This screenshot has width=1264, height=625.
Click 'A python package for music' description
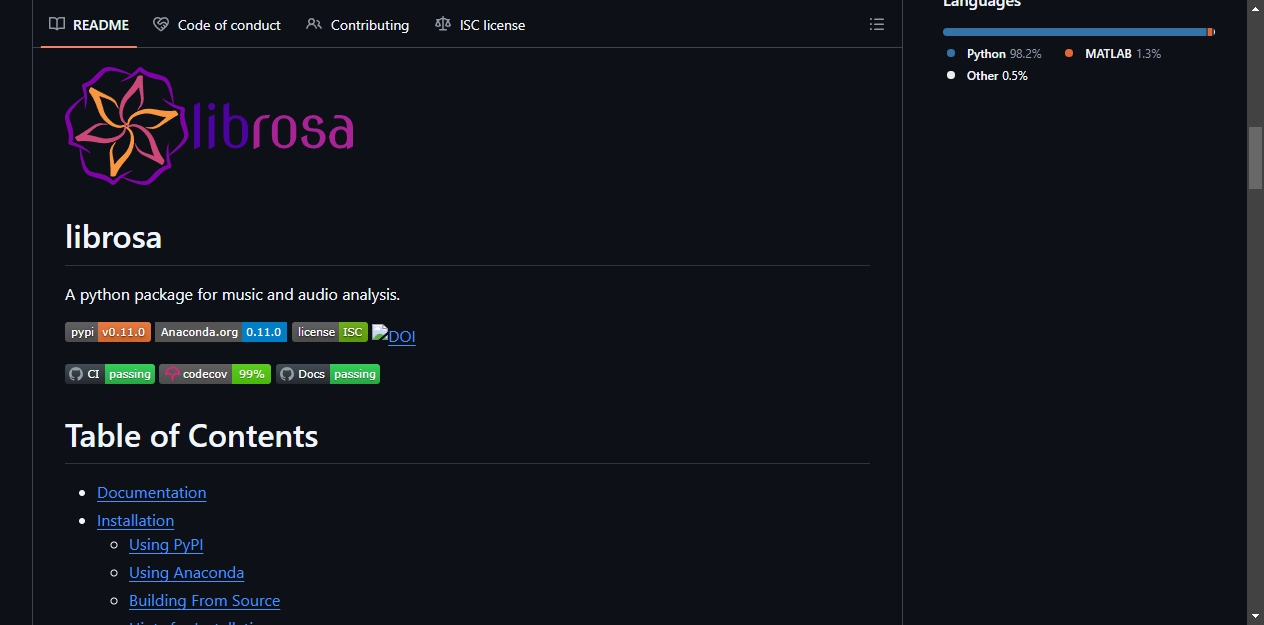233,295
